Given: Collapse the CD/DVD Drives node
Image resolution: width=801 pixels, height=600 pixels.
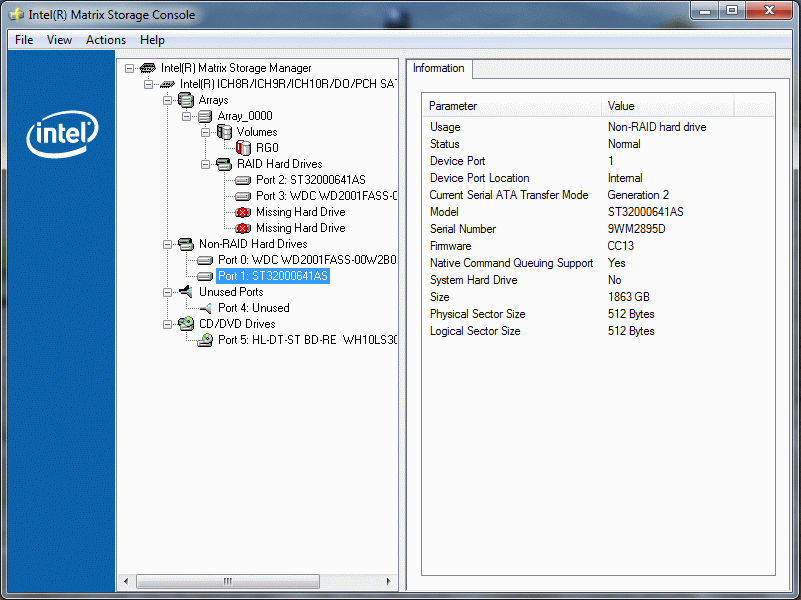Looking at the screenshot, I should 168,324.
